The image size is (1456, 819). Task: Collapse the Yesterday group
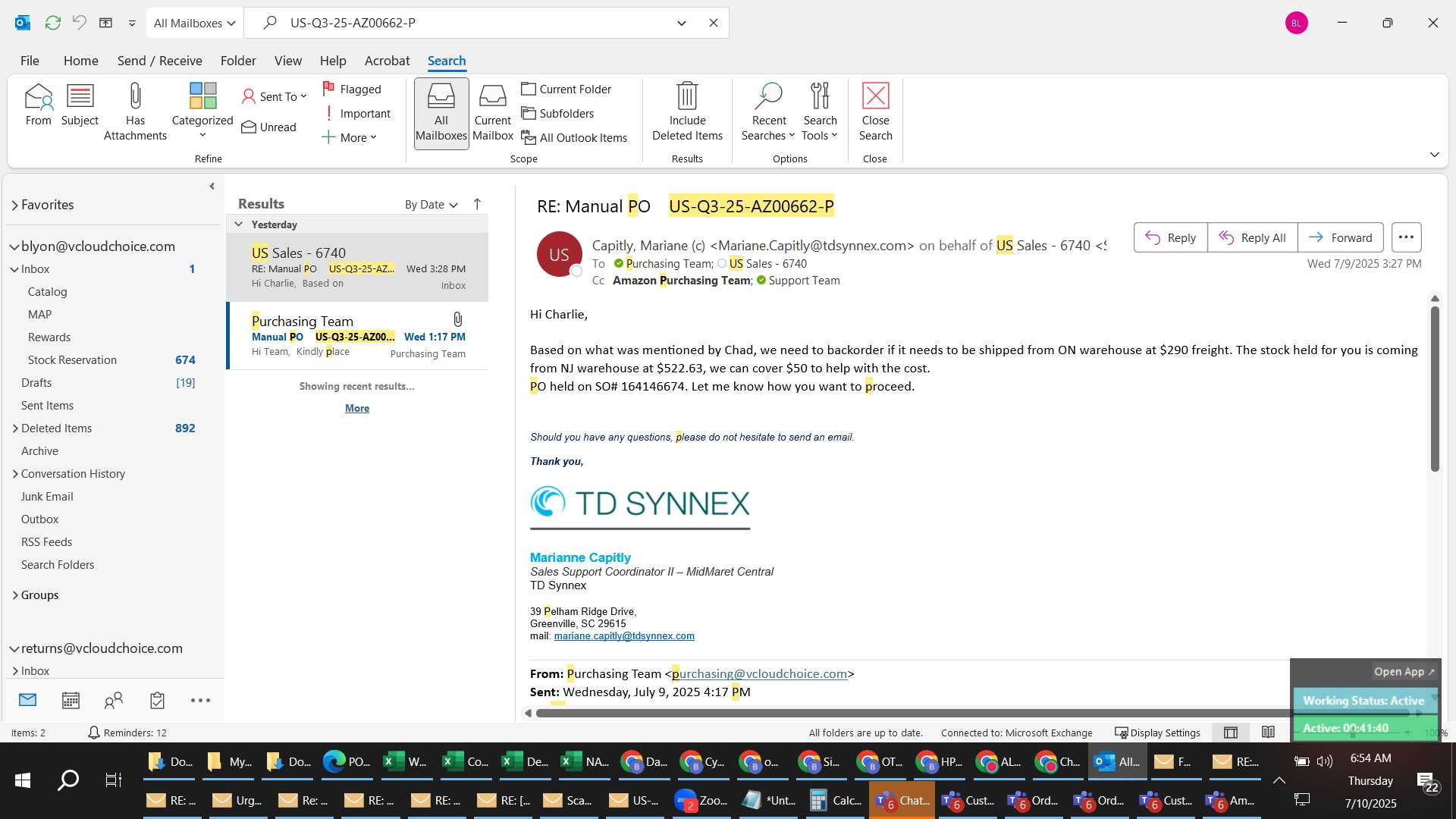239,224
